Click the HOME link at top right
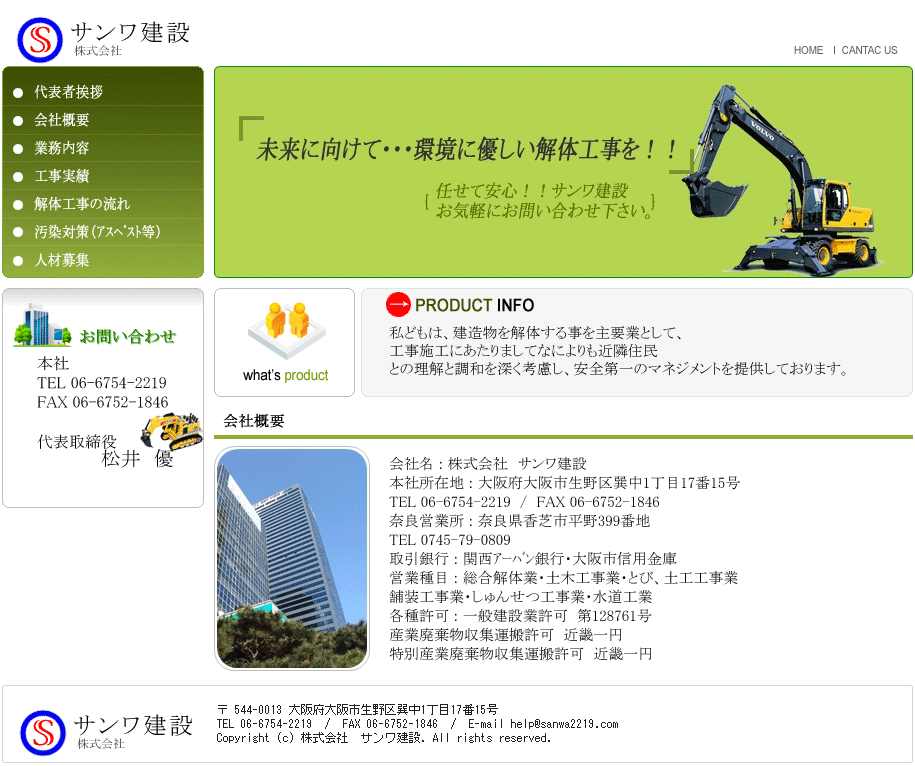Screen dimensions: 915x766 click(808, 50)
